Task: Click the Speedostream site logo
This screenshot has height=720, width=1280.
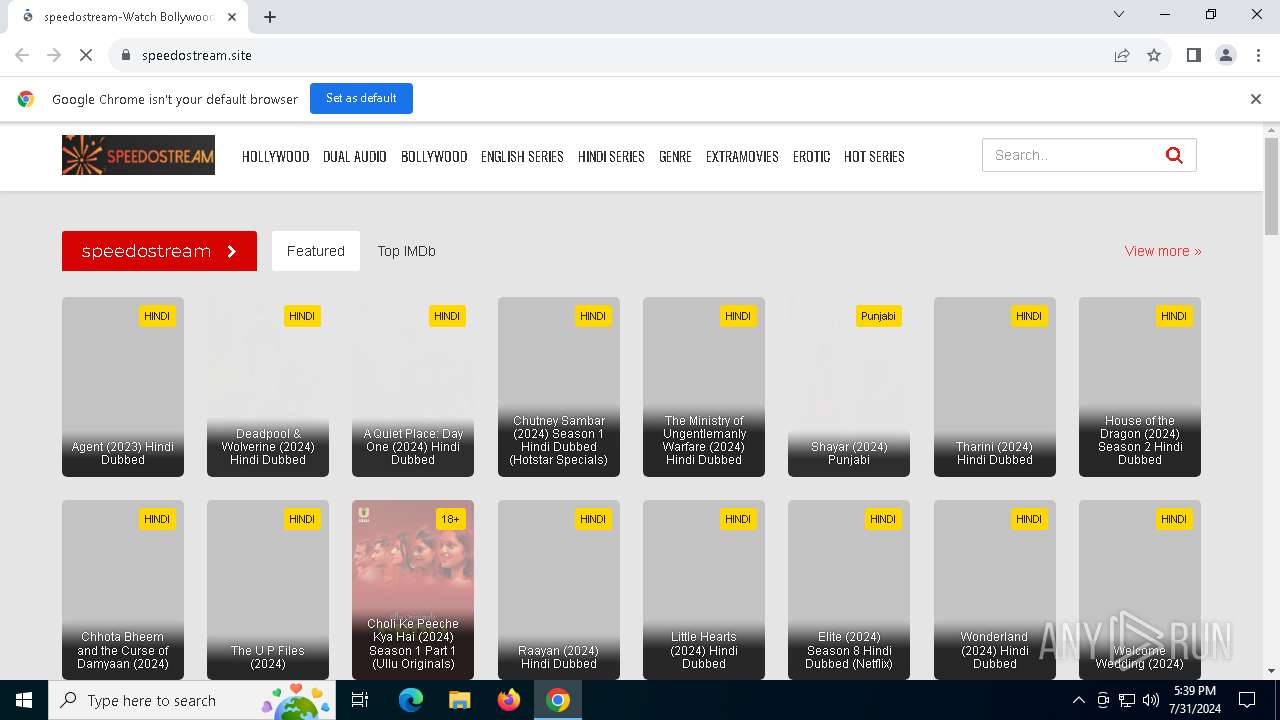Action: point(138,155)
